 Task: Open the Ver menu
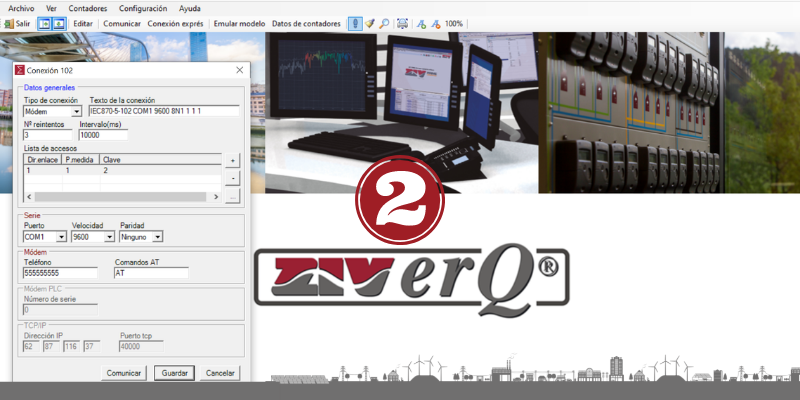tap(51, 8)
